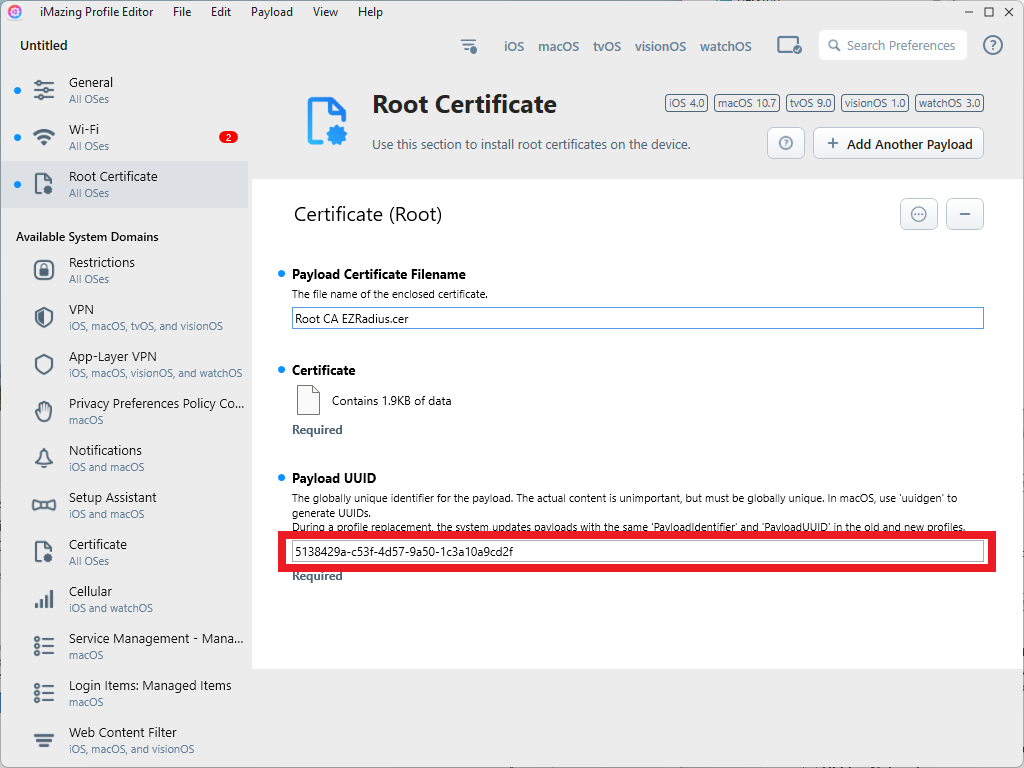The width and height of the screenshot is (1024, 768).
Task: Click the certificate file document icon
Action: [x=308, y=400]
